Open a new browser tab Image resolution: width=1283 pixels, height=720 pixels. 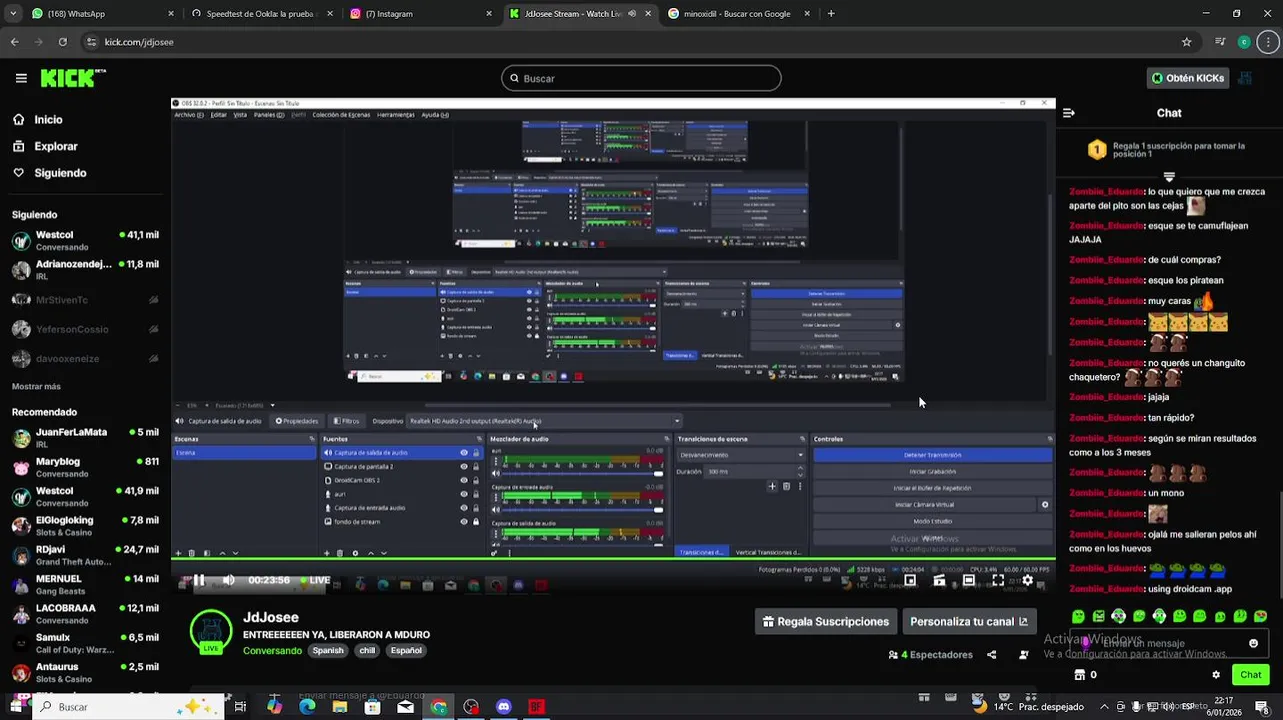point(831,14)
